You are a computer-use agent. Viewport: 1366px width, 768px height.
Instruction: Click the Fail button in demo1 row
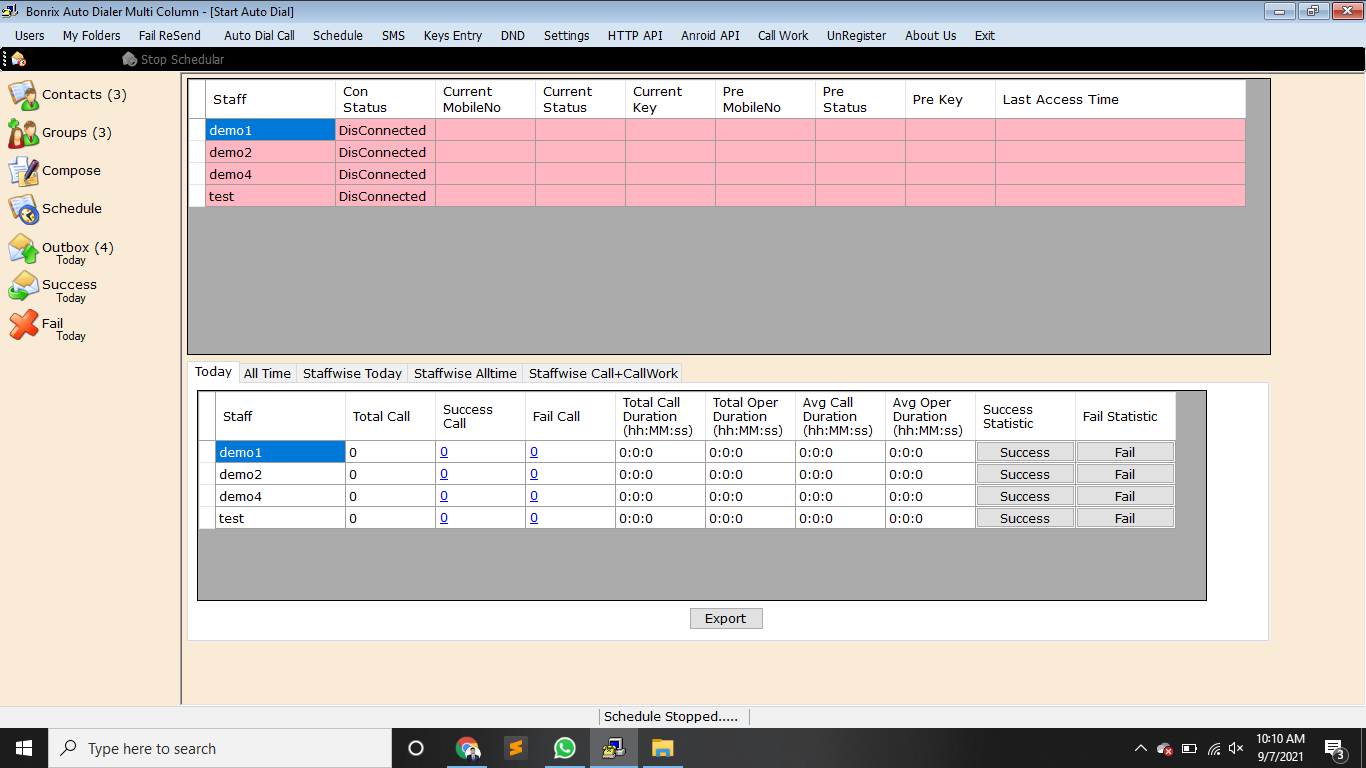tap(1125, 453)
